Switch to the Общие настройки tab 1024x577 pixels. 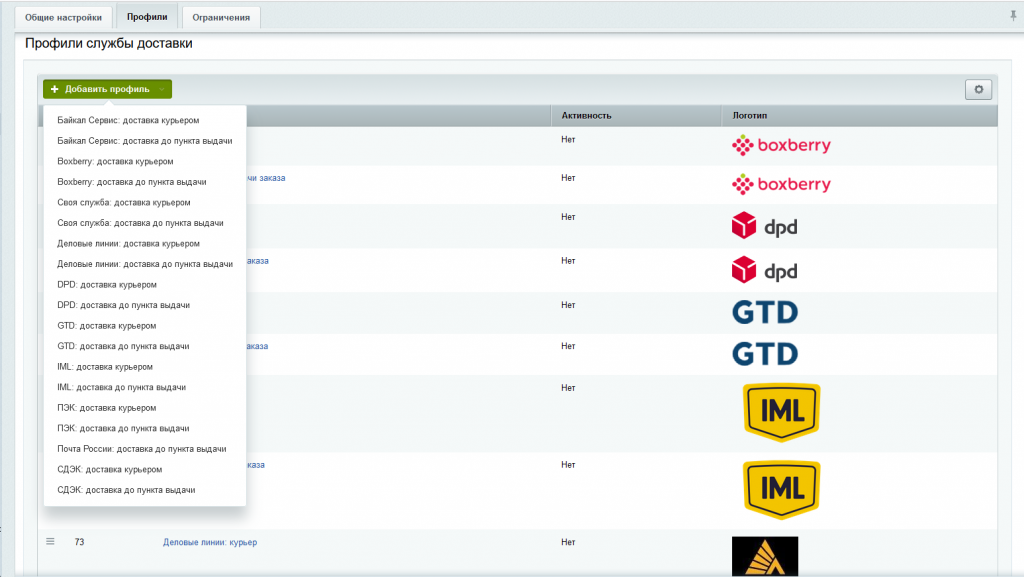63,17
